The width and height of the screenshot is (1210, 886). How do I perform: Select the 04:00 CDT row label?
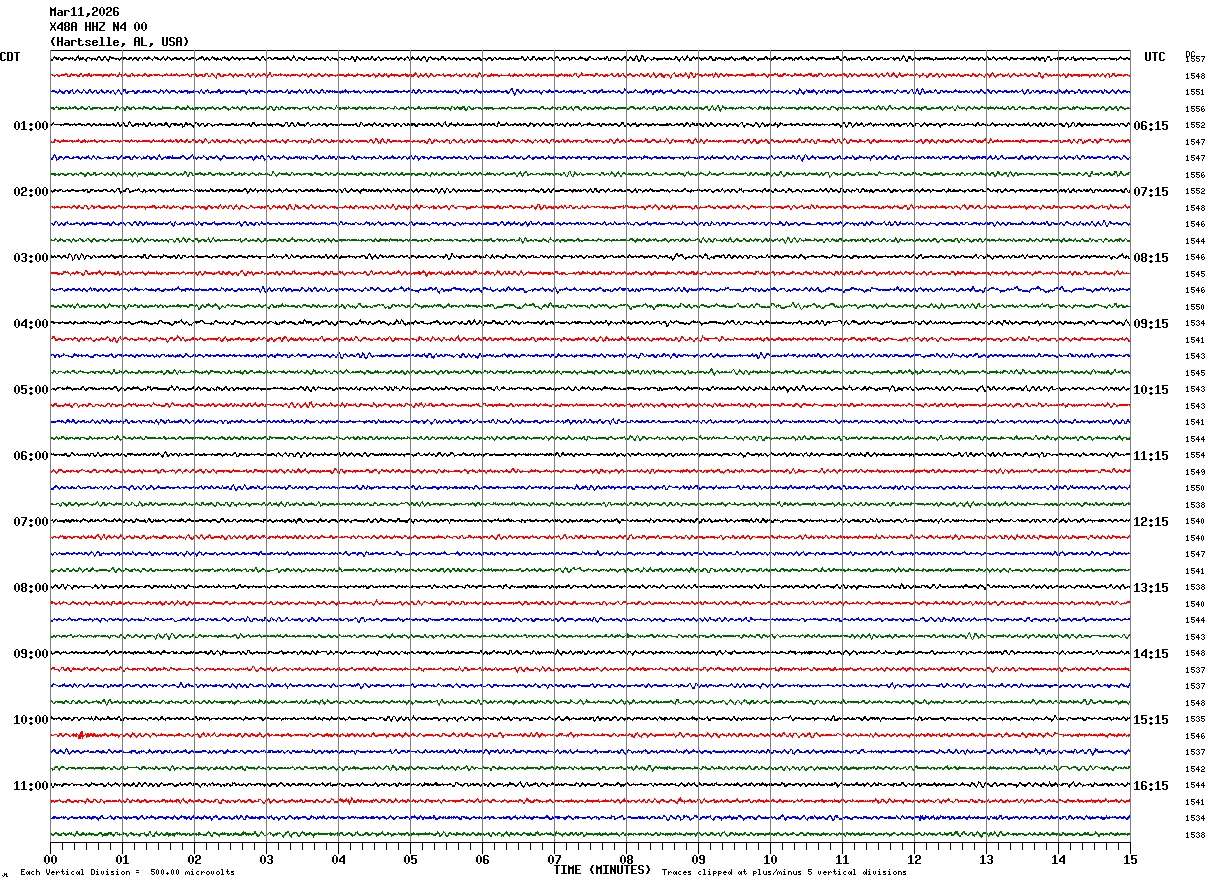pyautogui.click(x=31, y=324)
